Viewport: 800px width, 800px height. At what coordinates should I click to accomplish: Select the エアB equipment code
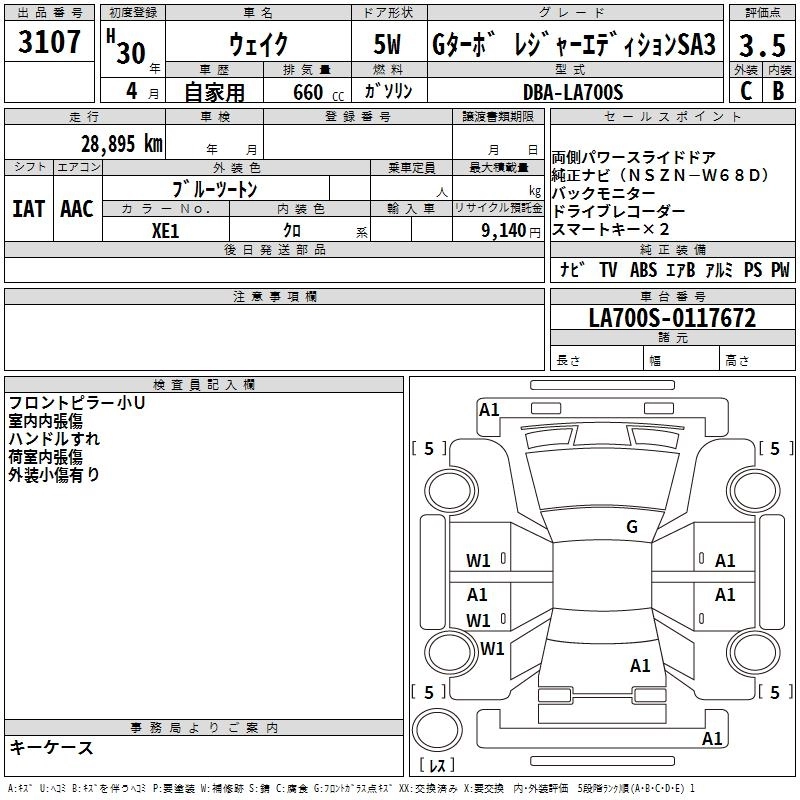click(x=681, y=269)
